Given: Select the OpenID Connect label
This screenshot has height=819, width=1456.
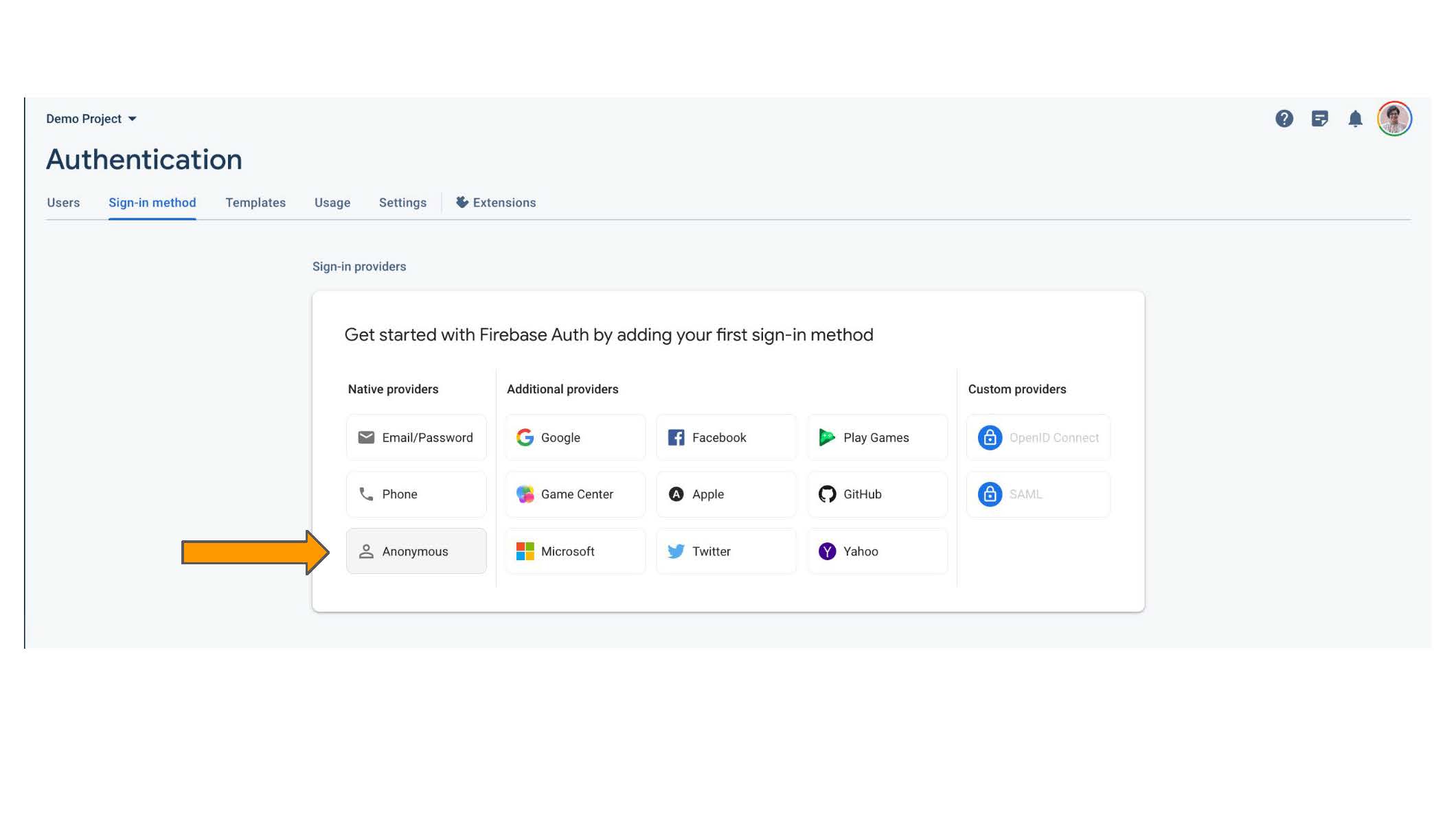Looking at the screenshot, I should (x=1054, y=437).
